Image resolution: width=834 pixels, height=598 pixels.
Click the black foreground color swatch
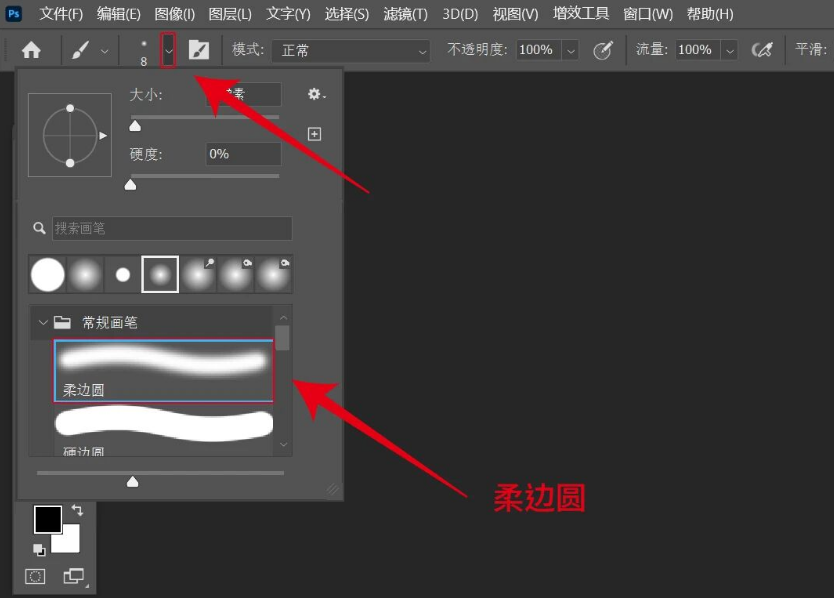[47, 519]
